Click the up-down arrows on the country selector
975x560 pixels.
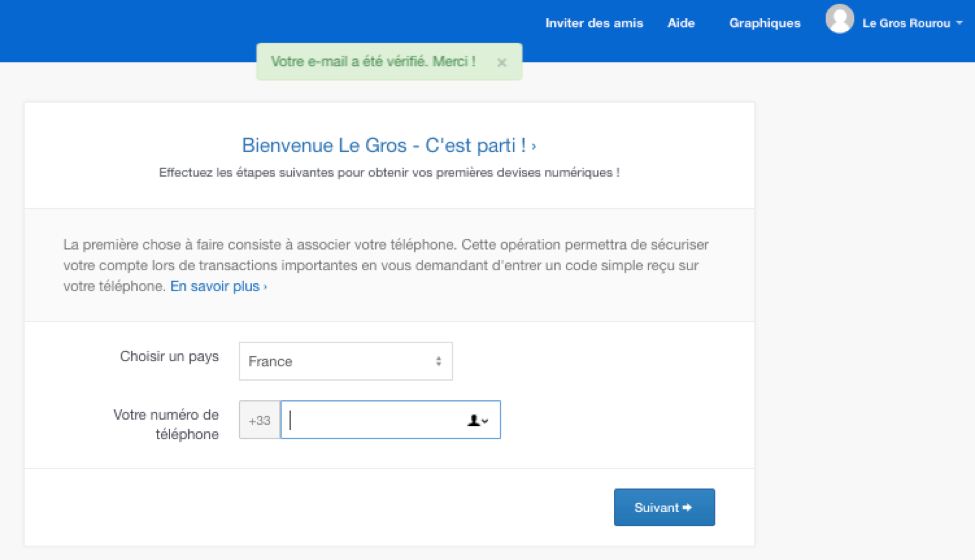(438, 361)
